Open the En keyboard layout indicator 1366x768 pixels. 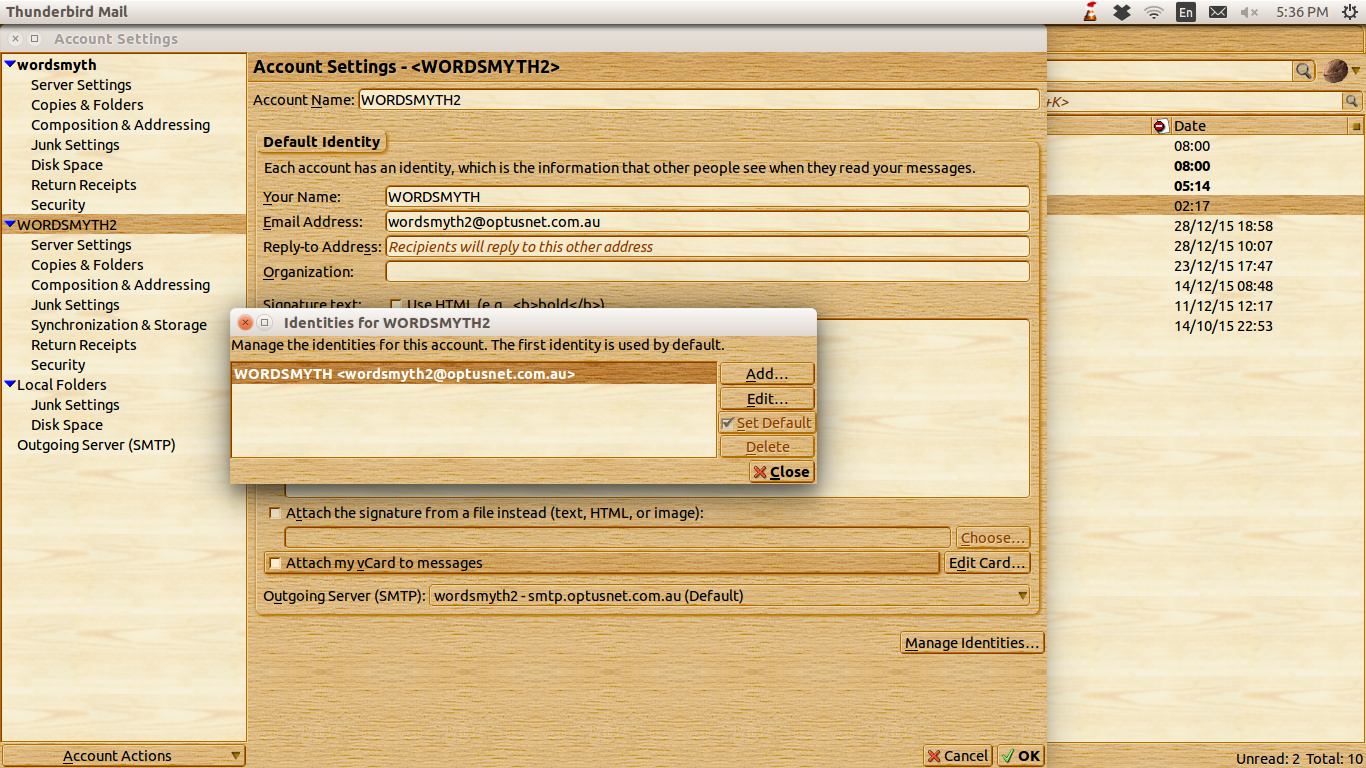[x=1186, y=12]
